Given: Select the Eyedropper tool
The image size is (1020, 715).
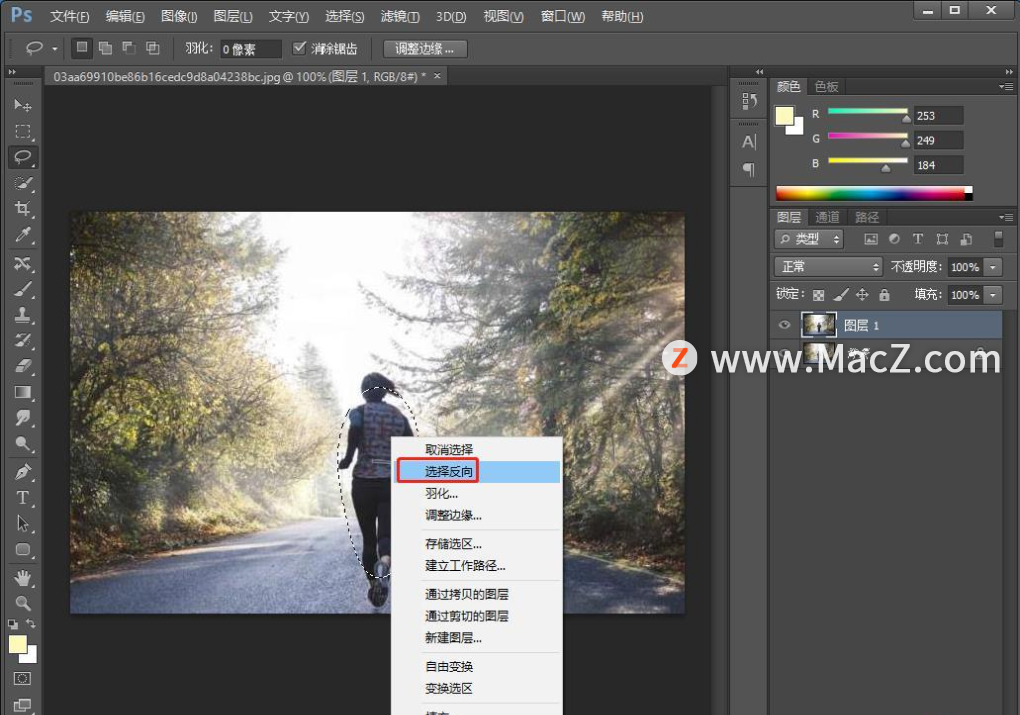Looking at the screenshot, I should [x=23, y=235].
